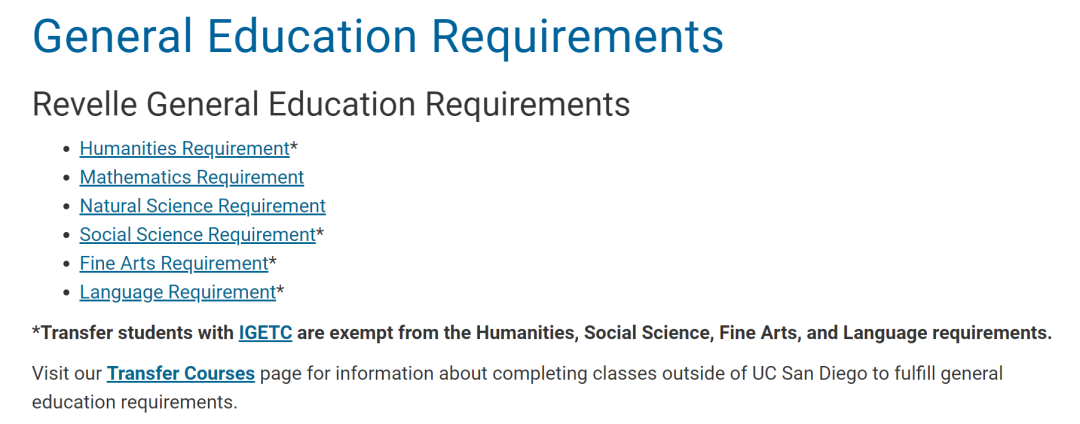Image resolution: width=1080 pixels, height=424 pixels.
Task: Click the bold IGETC link
Action: click(266, 333)
